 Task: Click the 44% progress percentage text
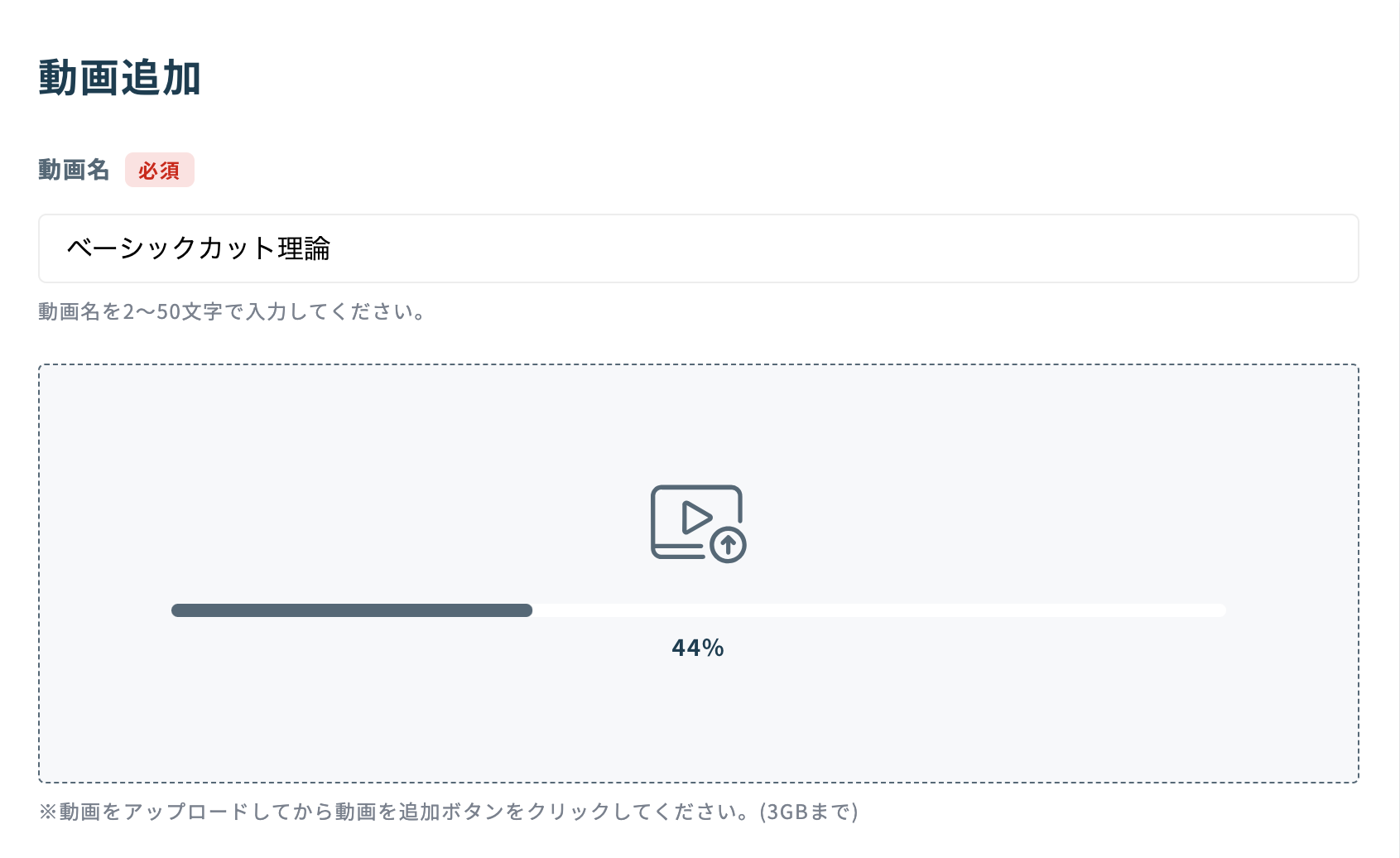(x=696, y=648)
